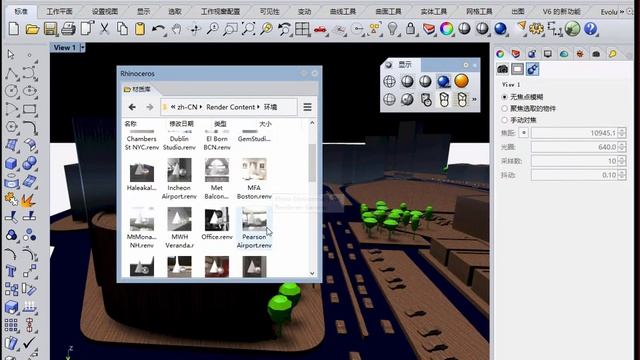640x360 pixels.
Task: Go back with the left arrow in the library browser
Action: pos(132,107)
